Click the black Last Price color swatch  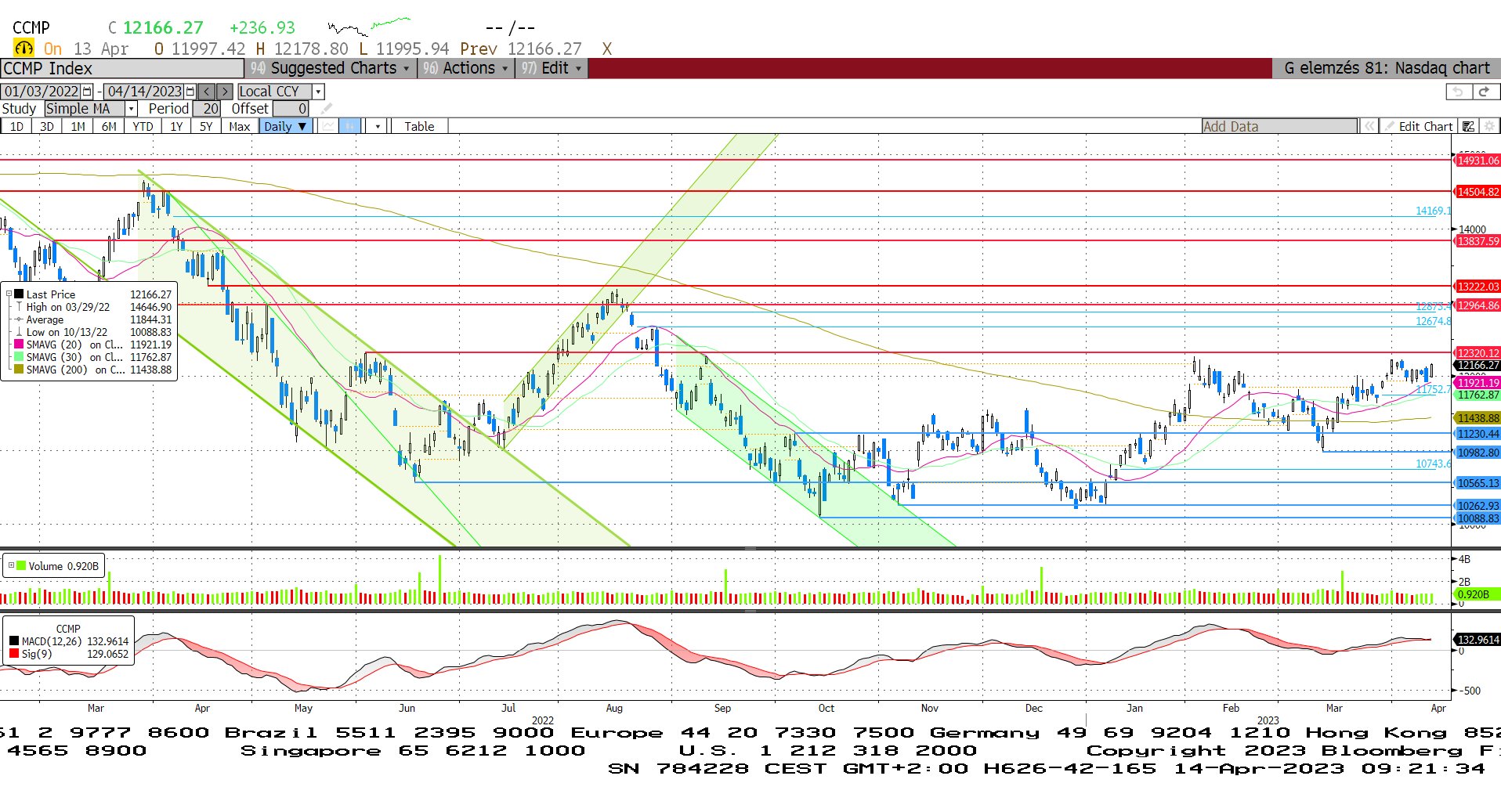[x=19, y=294]
